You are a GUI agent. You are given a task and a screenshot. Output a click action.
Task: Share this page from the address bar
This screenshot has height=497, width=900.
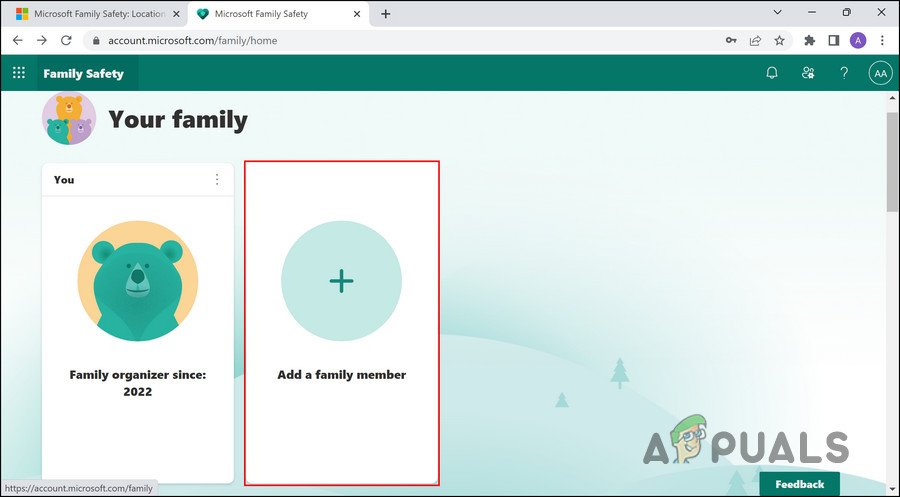[x=755, y=40]
